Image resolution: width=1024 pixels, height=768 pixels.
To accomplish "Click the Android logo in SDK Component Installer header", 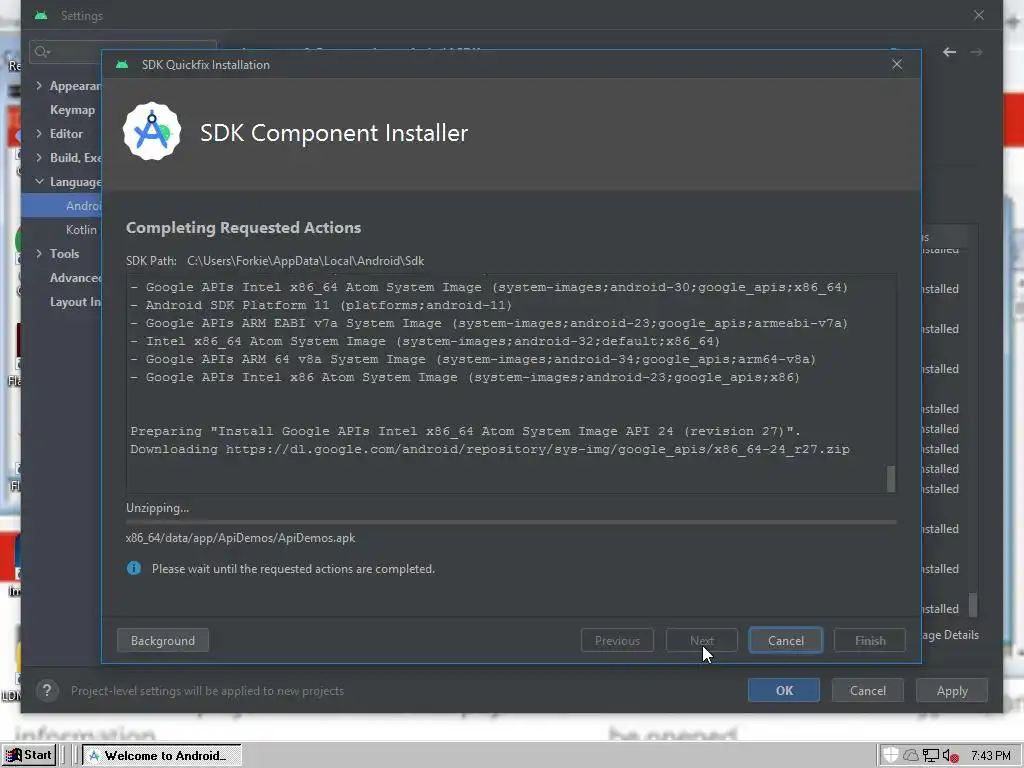I will 152,131.
